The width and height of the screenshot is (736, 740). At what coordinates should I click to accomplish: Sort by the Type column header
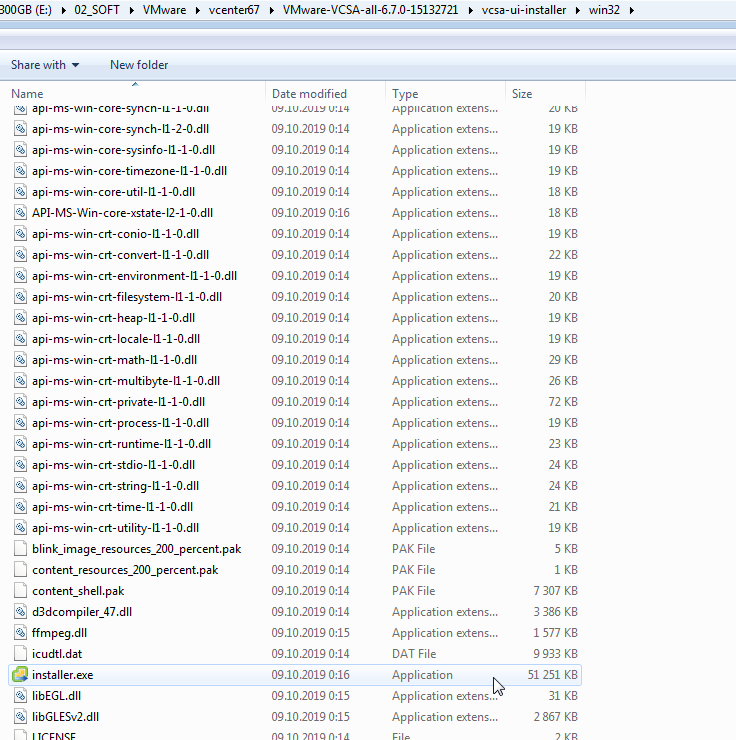point(405,94)
